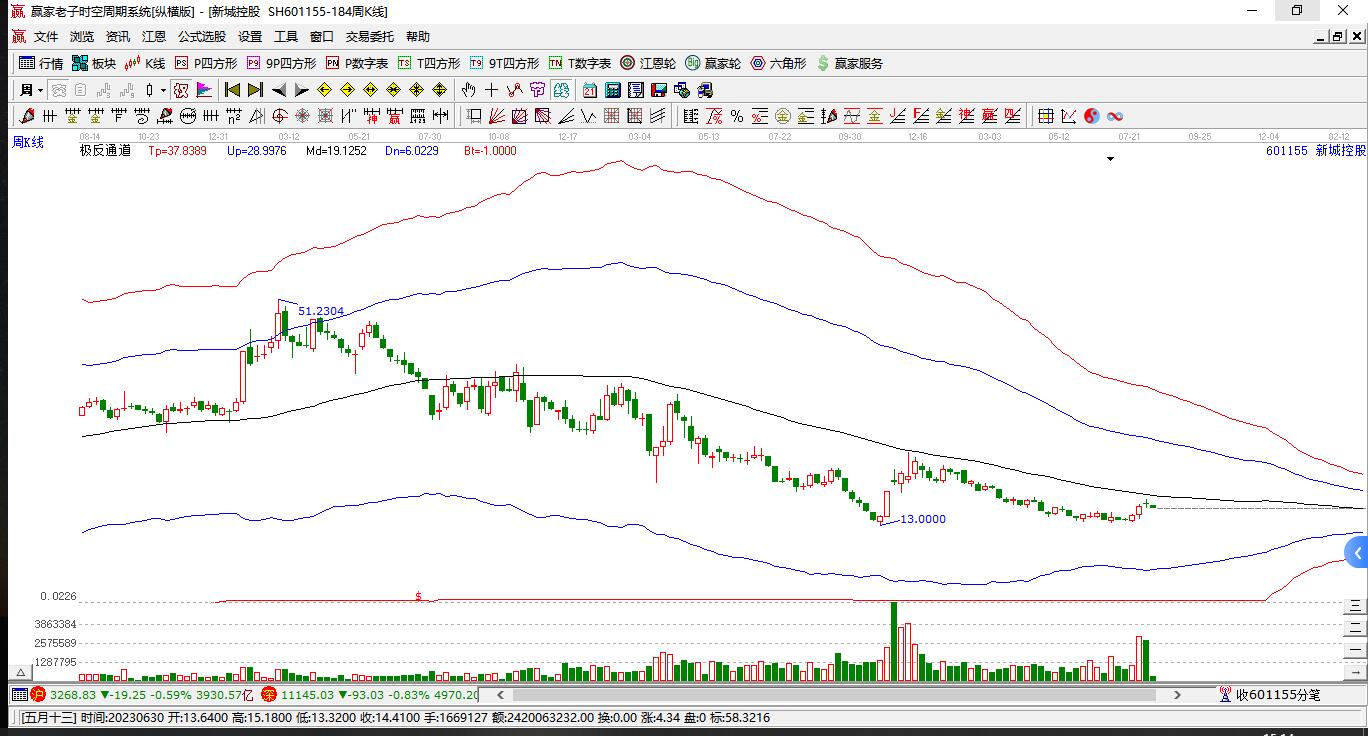Open the 文件 menu
This screenshot has width=1368, height=736.
point(46,37)
